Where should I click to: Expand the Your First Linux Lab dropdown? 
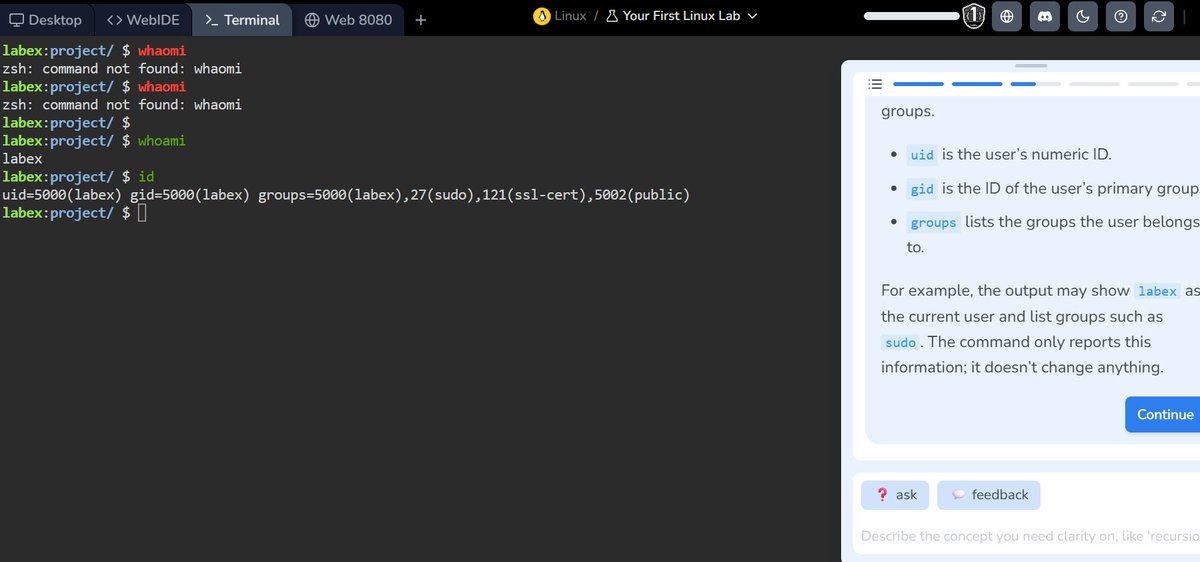tap(691, 16)
